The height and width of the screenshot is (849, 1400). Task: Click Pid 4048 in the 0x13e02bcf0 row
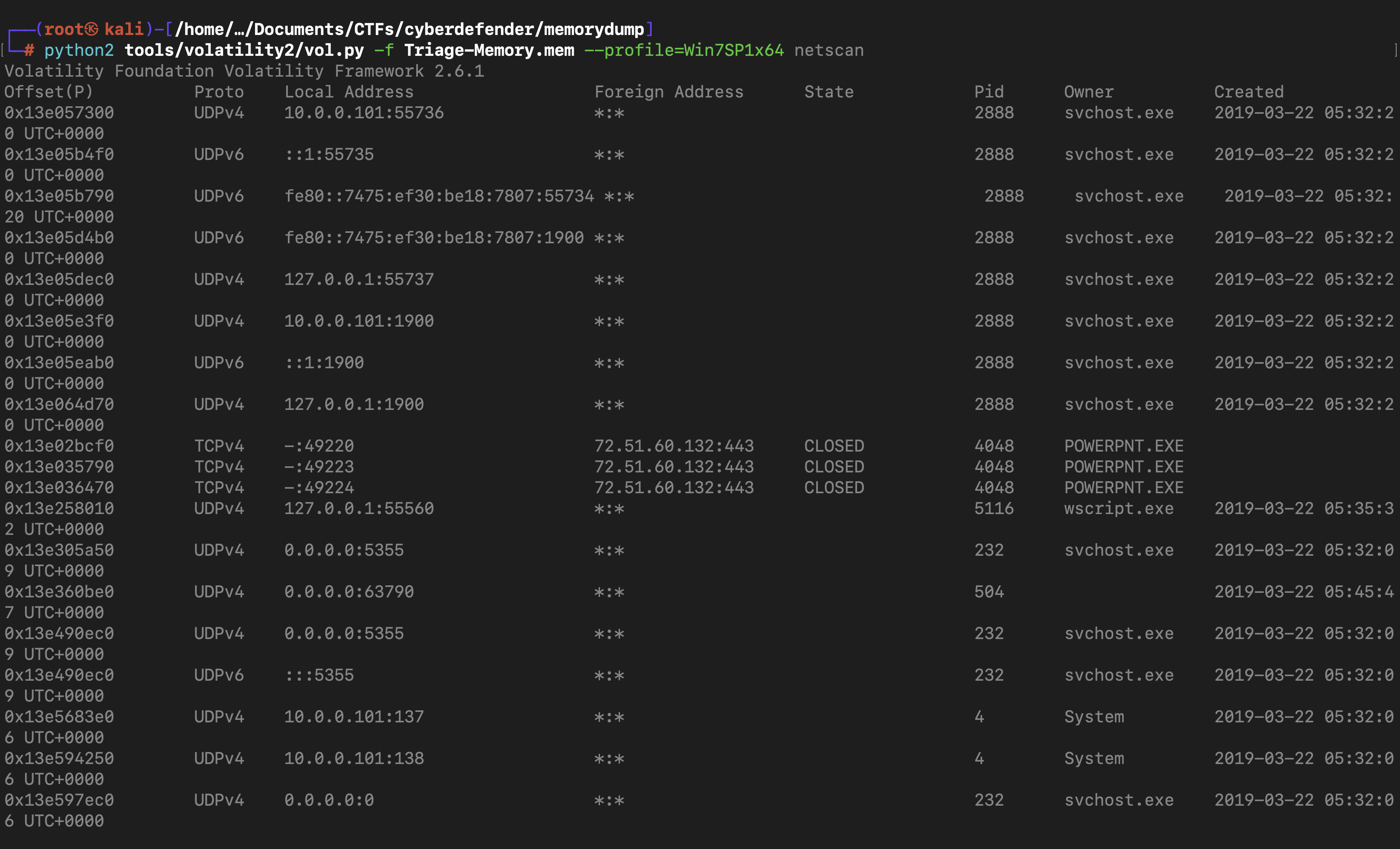pos(994,446)
